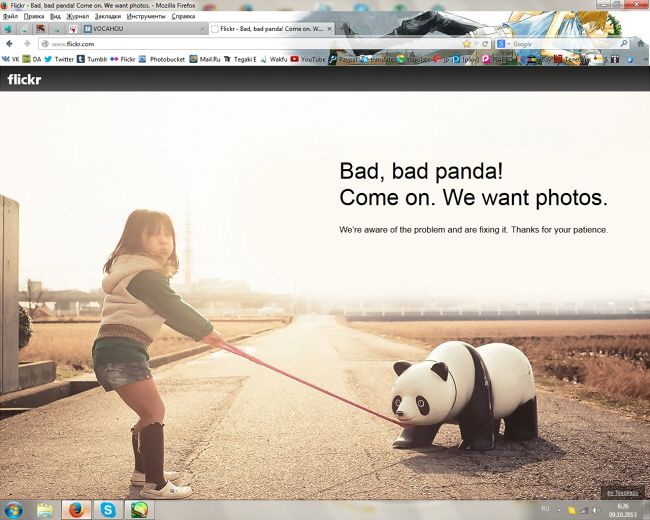
Task: Open the Журнал menu
Action: pos(78,16)
